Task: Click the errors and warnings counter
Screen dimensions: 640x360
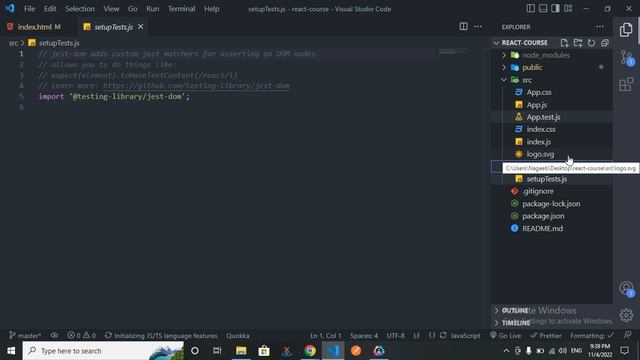Action: (x=81, y=336)
